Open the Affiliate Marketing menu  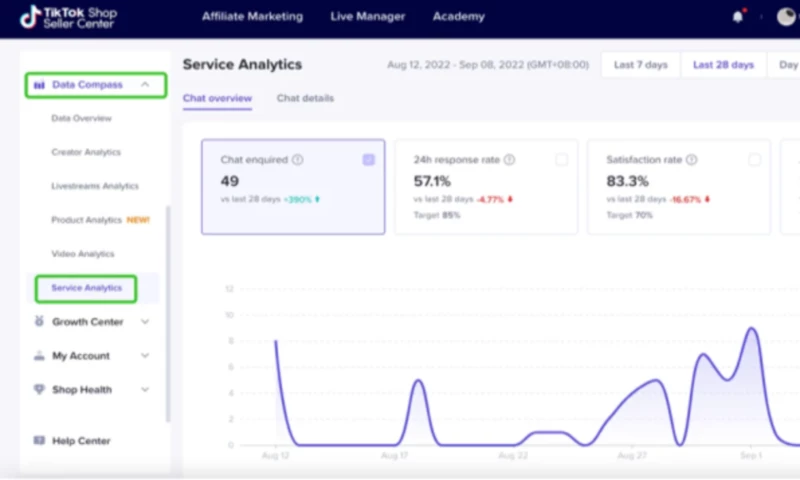(252, 17)
